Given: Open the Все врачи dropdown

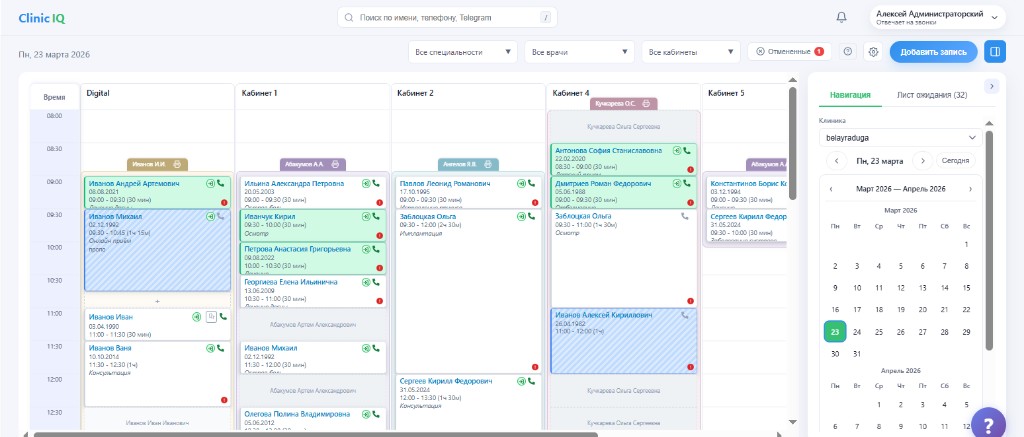Looking at the screenshot, I should [579, 52].
